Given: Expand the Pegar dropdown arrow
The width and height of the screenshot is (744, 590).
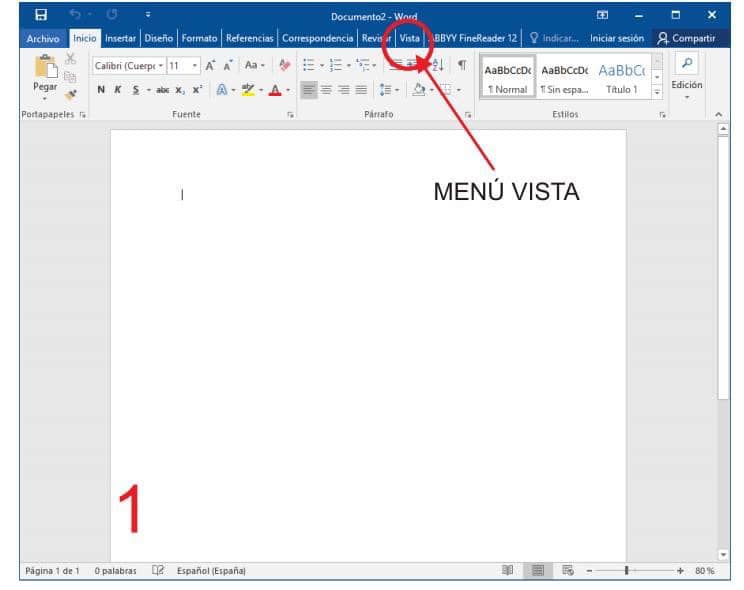Looking at the screenshot, I should click(45, 99).
